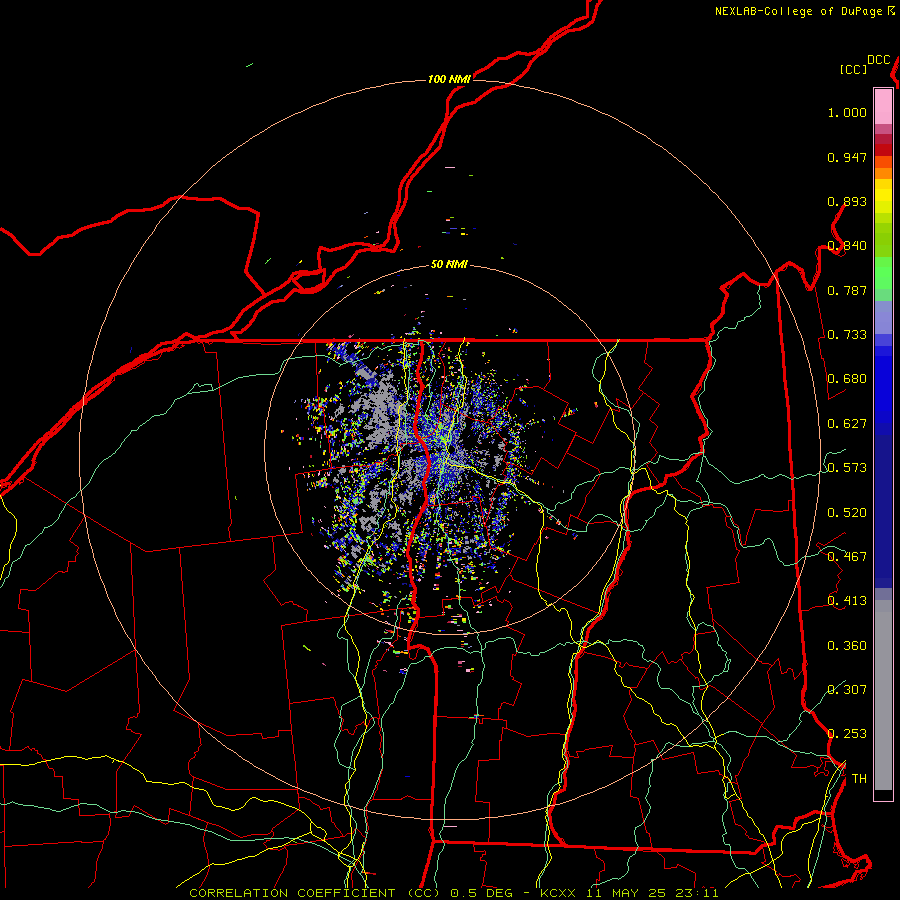Click the 50 NMI range ring label
Image resolution: width=900 pixels, height=900 pixels.
[x=449, y=264]
